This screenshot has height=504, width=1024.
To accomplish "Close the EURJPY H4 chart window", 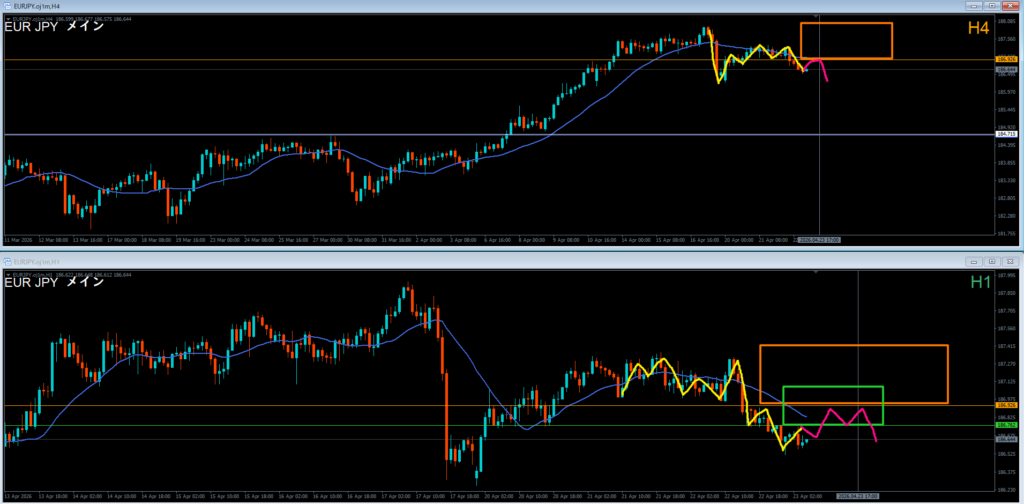I will click(x=1010, y=5).
